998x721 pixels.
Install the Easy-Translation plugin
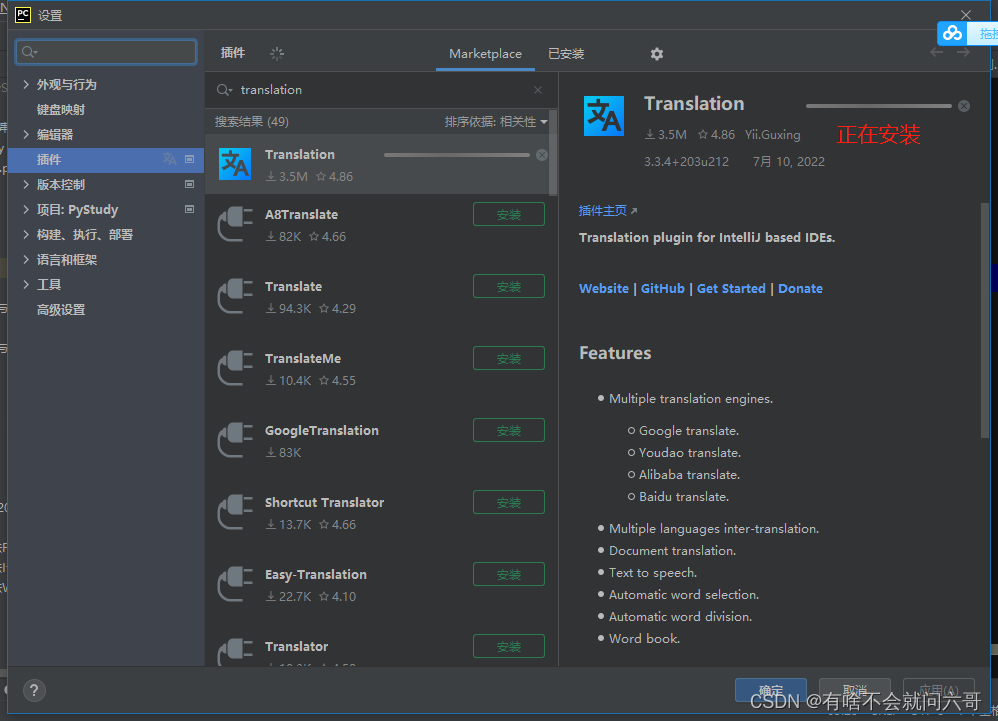pyautogui.click(x=509, y=574)
